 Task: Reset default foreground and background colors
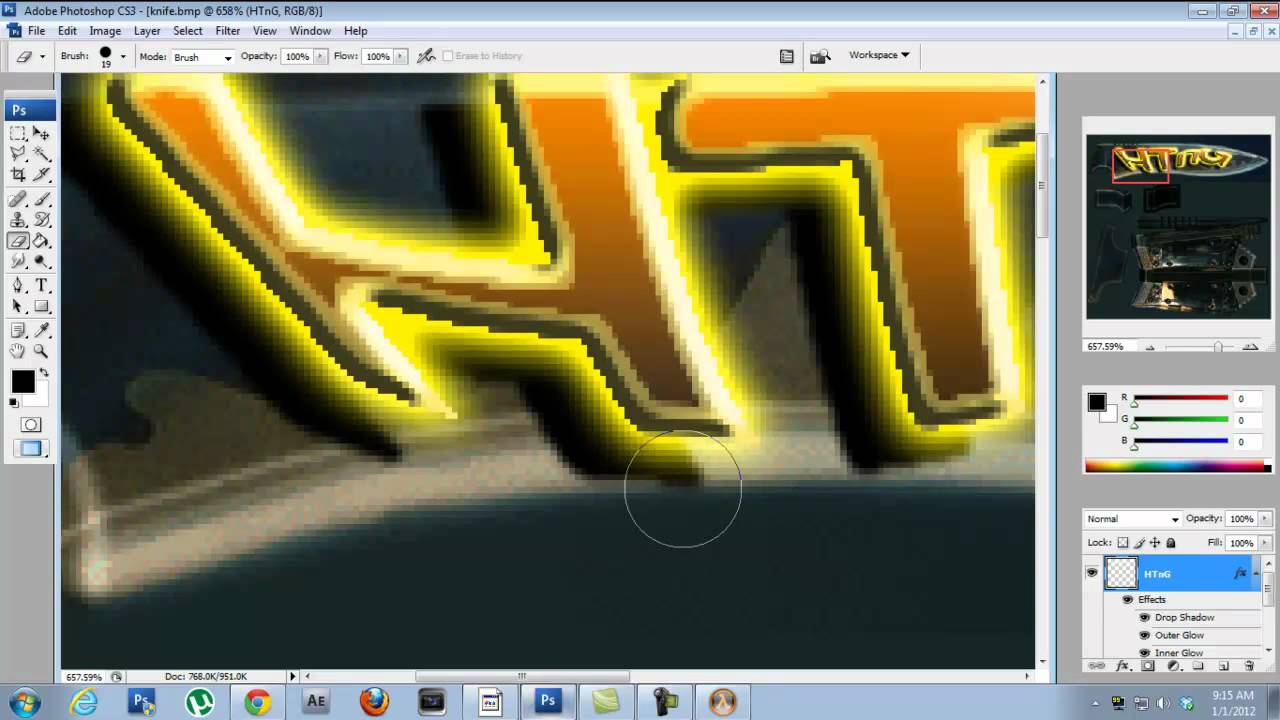click(x=14, y=403)
